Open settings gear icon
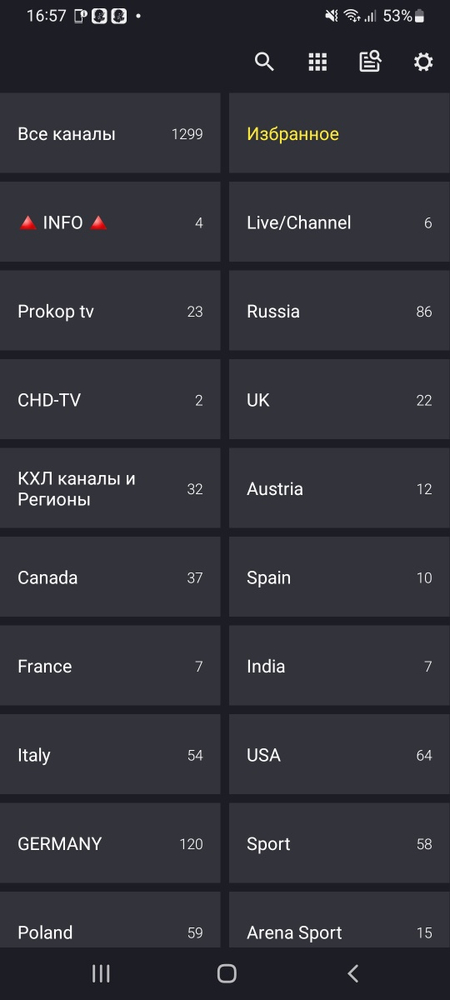 (423, 62)
